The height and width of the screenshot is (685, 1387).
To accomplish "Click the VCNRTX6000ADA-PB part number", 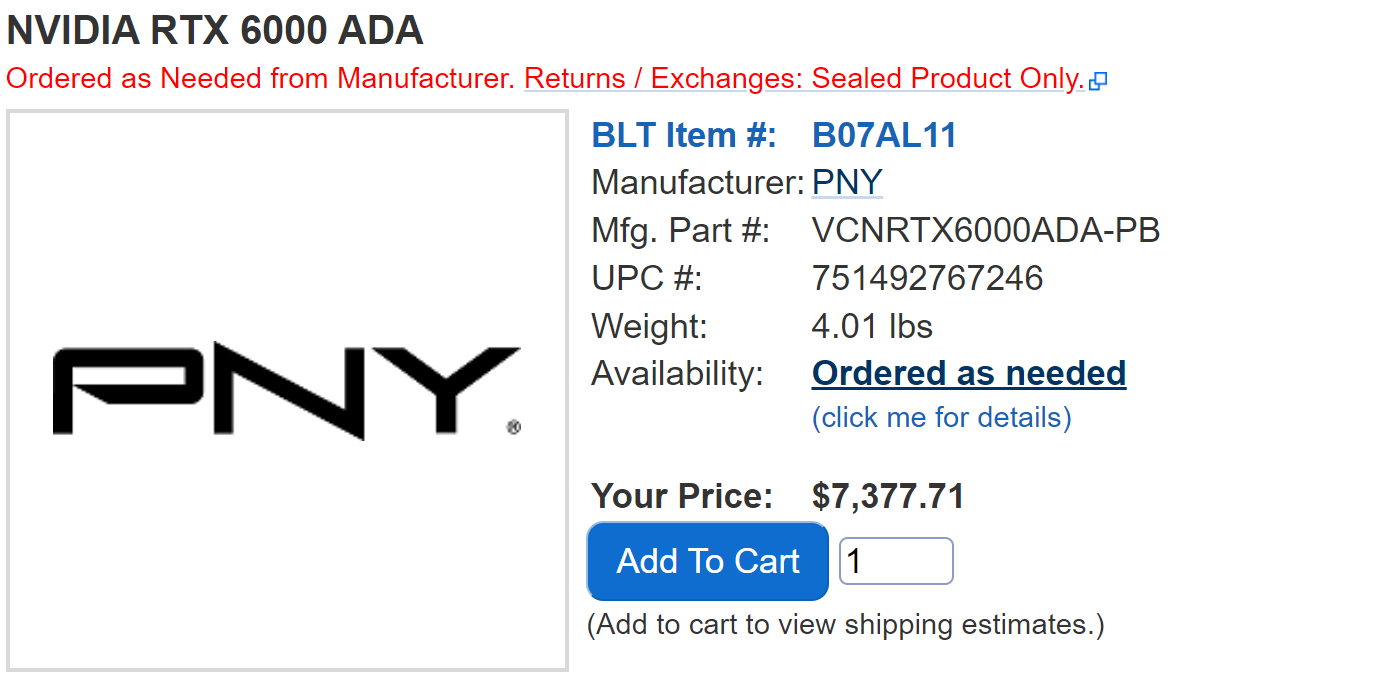I will (x=986, y=231).
